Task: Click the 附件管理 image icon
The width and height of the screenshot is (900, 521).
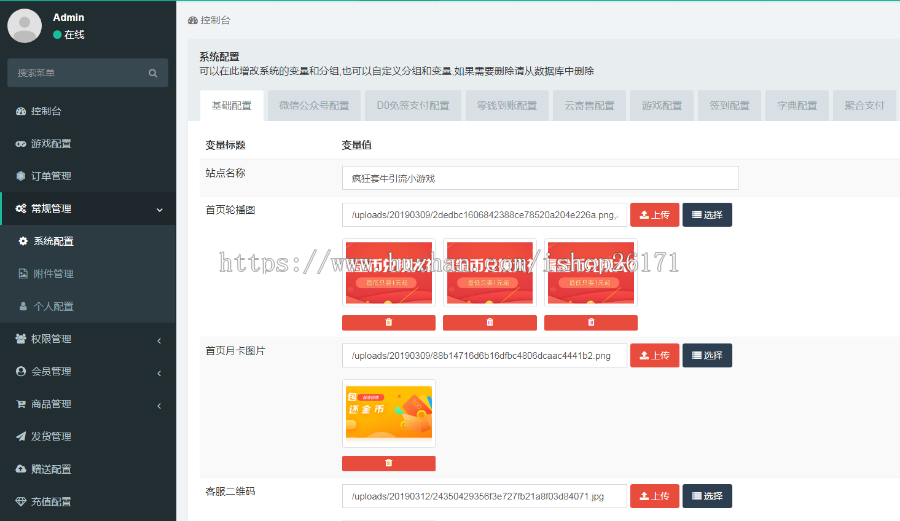Action: tap(23, 274)
